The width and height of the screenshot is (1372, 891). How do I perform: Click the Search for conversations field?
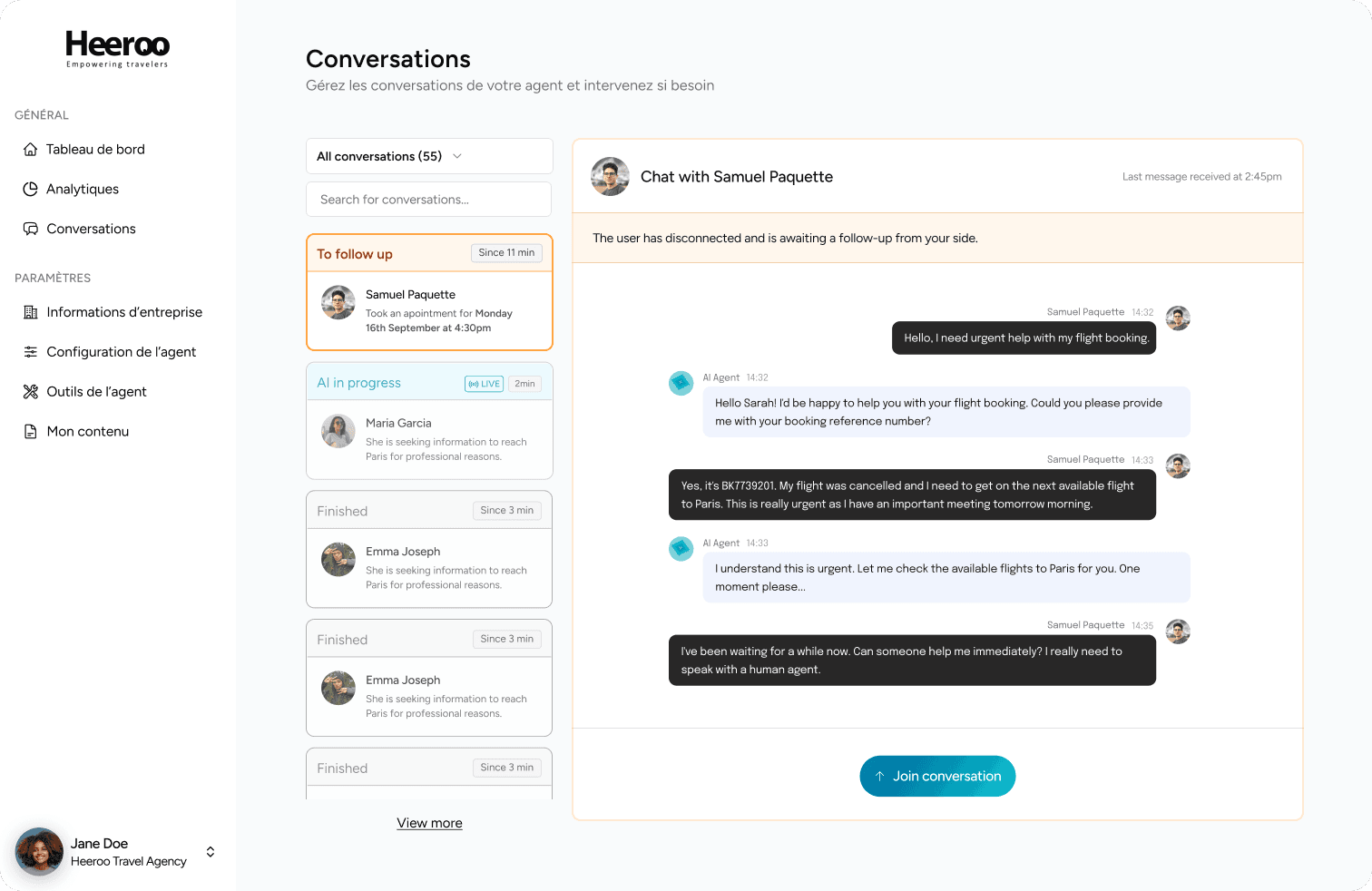click(429, 200)
